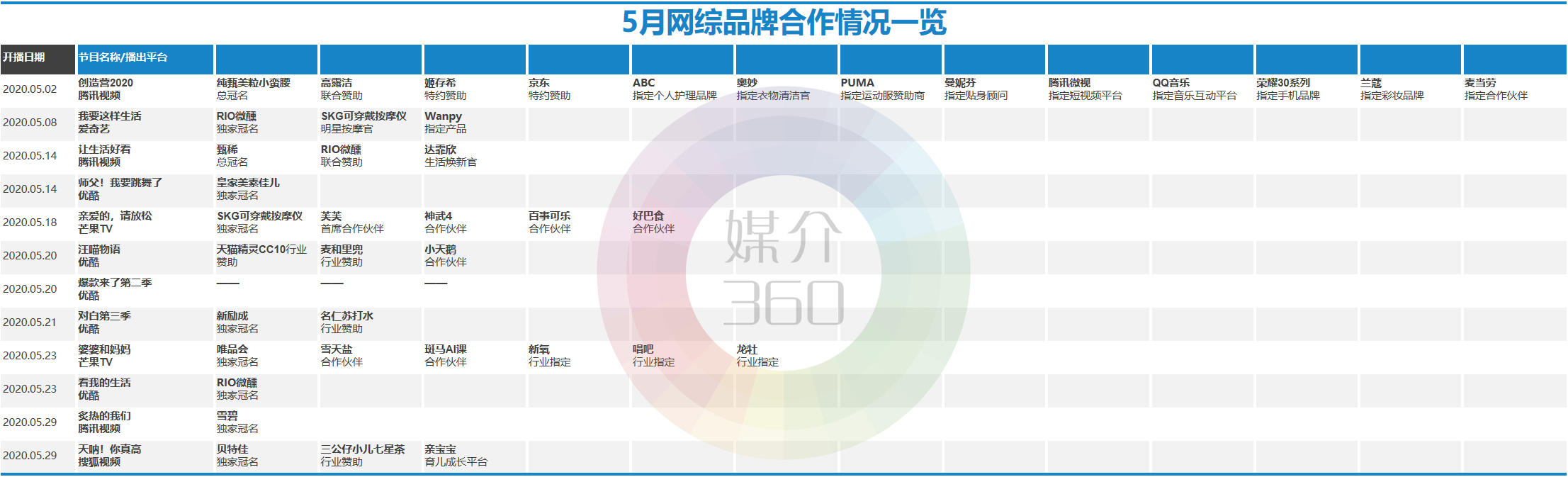
Task: Click the 看我的生活 优酷 cell
Action: tap(145, 389)
